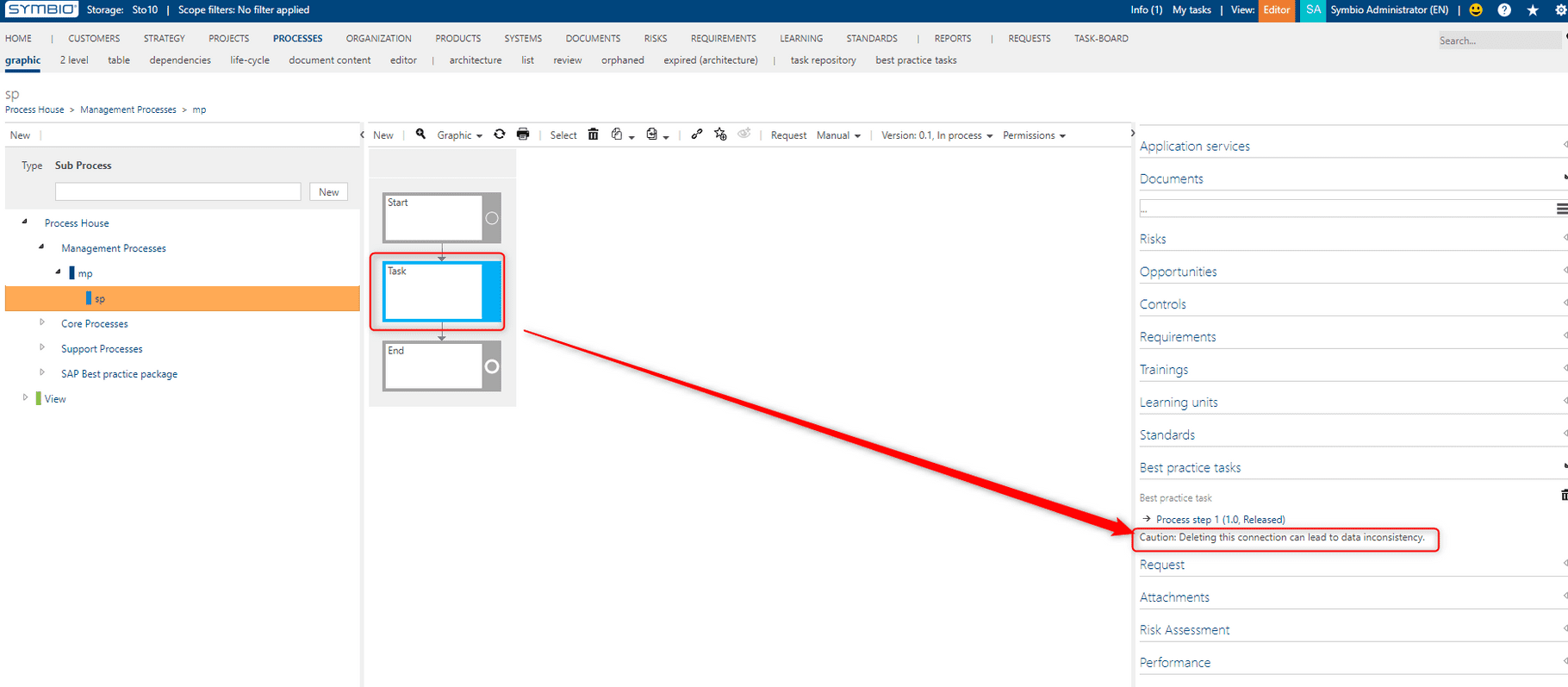Expand the Core Processes node

point(41,322)
